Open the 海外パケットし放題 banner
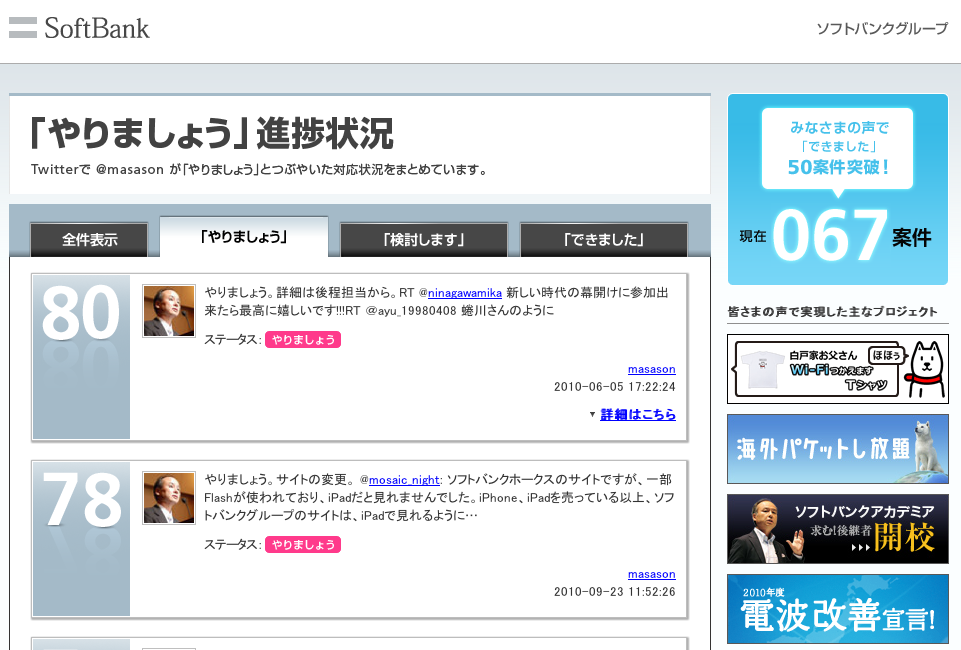 click(837, 448)
